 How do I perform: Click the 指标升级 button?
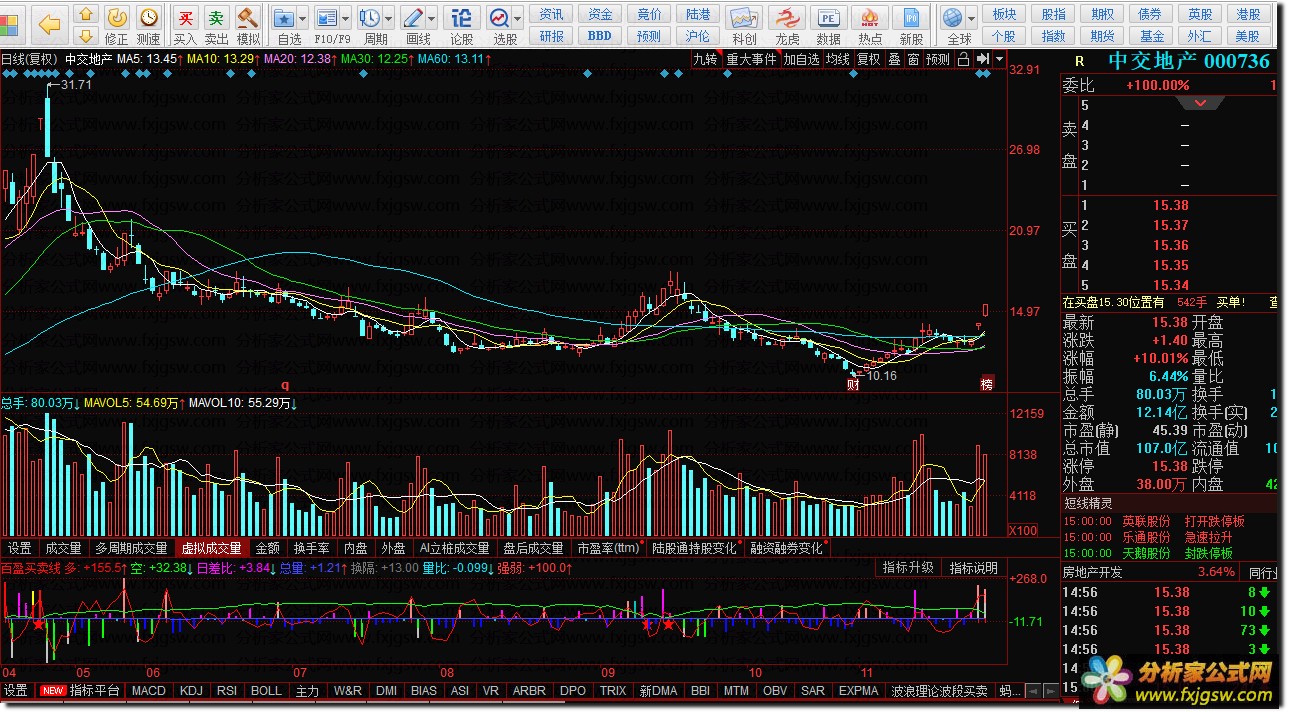point(908,568)
